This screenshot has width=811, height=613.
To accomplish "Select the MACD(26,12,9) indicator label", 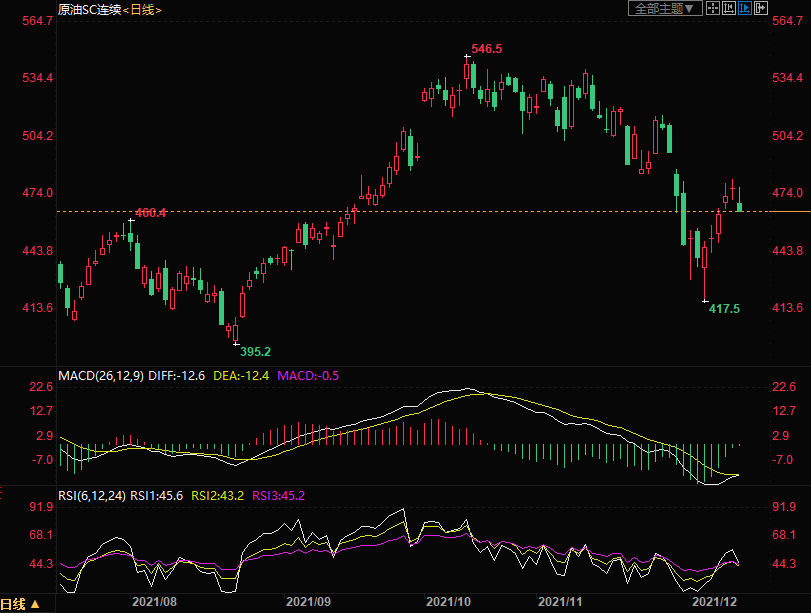I will click(x=101, y=376).
